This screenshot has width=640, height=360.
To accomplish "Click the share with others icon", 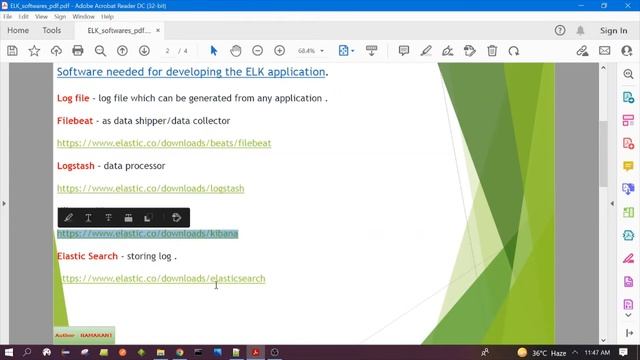I will tap(627, 51).
